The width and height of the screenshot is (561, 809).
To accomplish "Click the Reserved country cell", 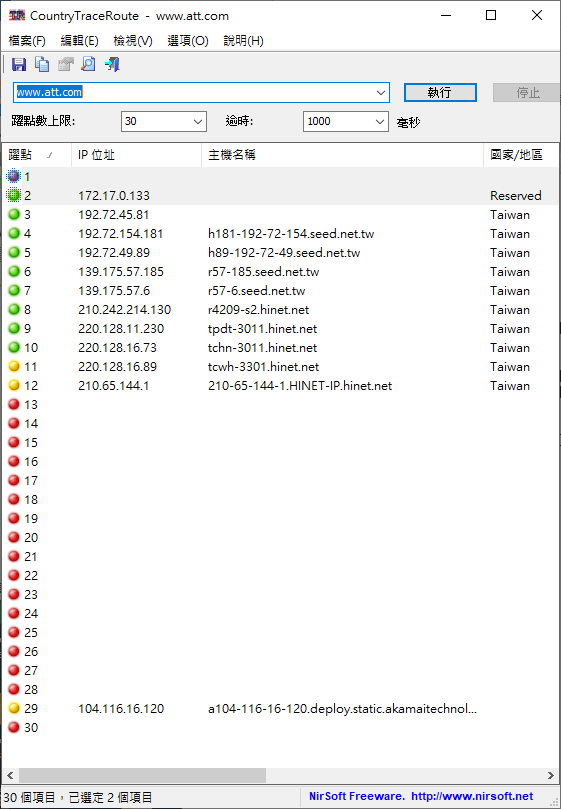I will [x=516, y=196].
